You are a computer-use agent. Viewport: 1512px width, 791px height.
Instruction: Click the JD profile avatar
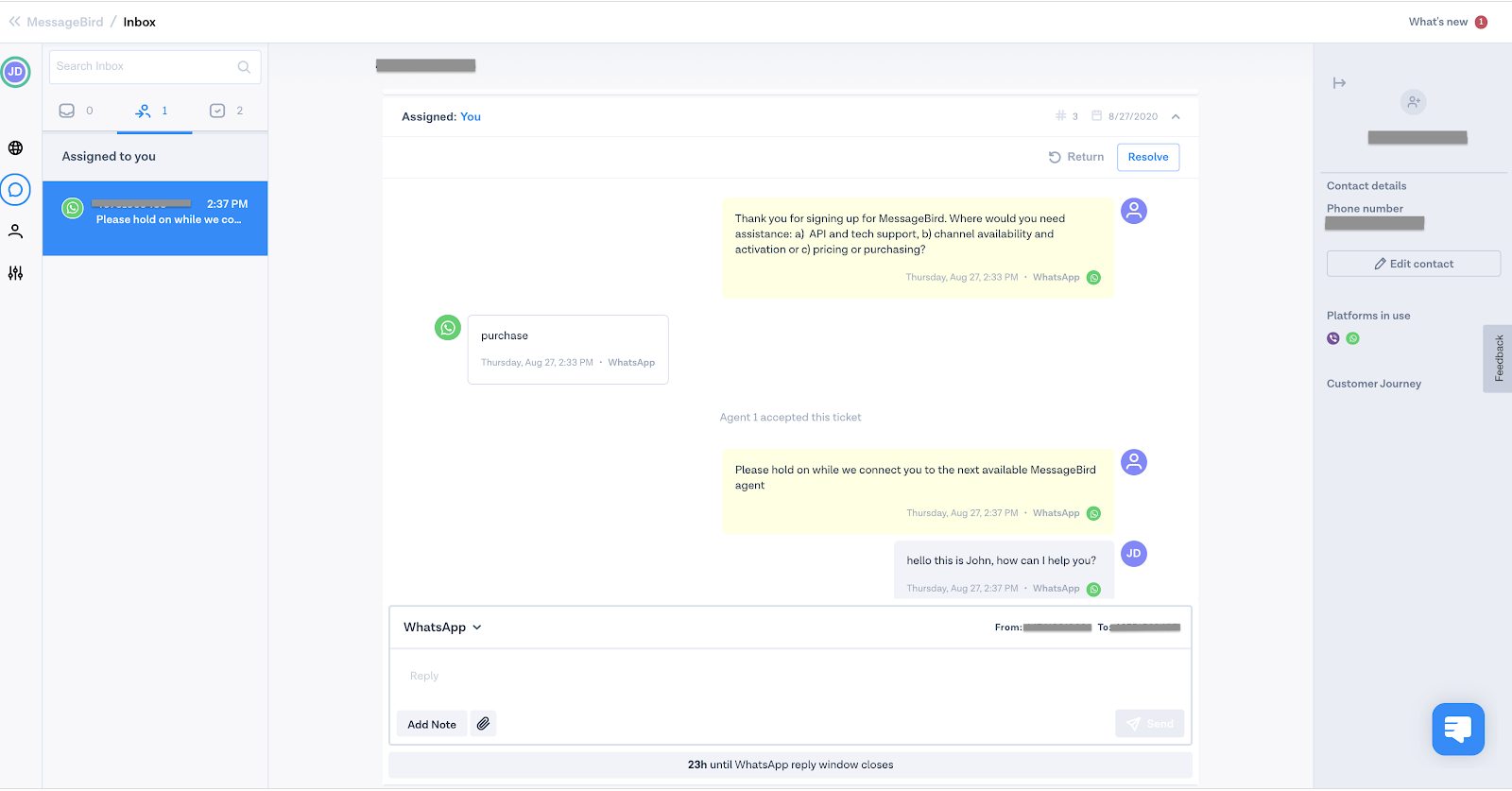click(15, 72)
